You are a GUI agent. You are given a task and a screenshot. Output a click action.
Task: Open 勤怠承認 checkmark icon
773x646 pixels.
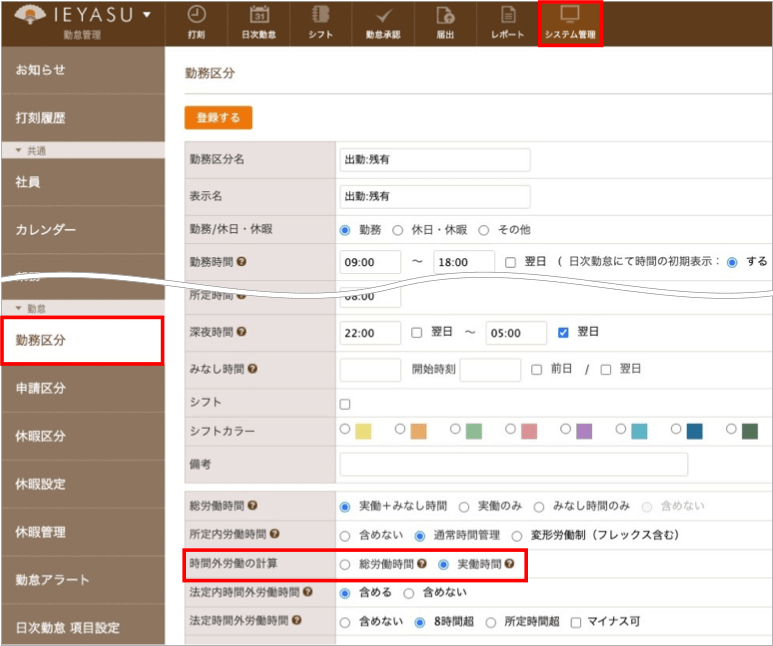pyautogui.click(x=383, y=16)
